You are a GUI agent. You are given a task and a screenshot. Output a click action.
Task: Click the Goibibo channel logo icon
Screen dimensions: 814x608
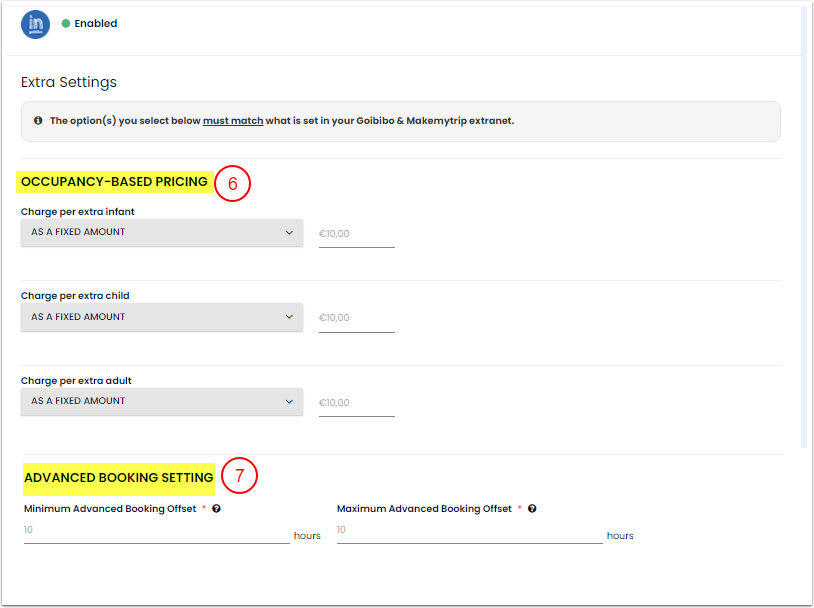tap(35, 24)
